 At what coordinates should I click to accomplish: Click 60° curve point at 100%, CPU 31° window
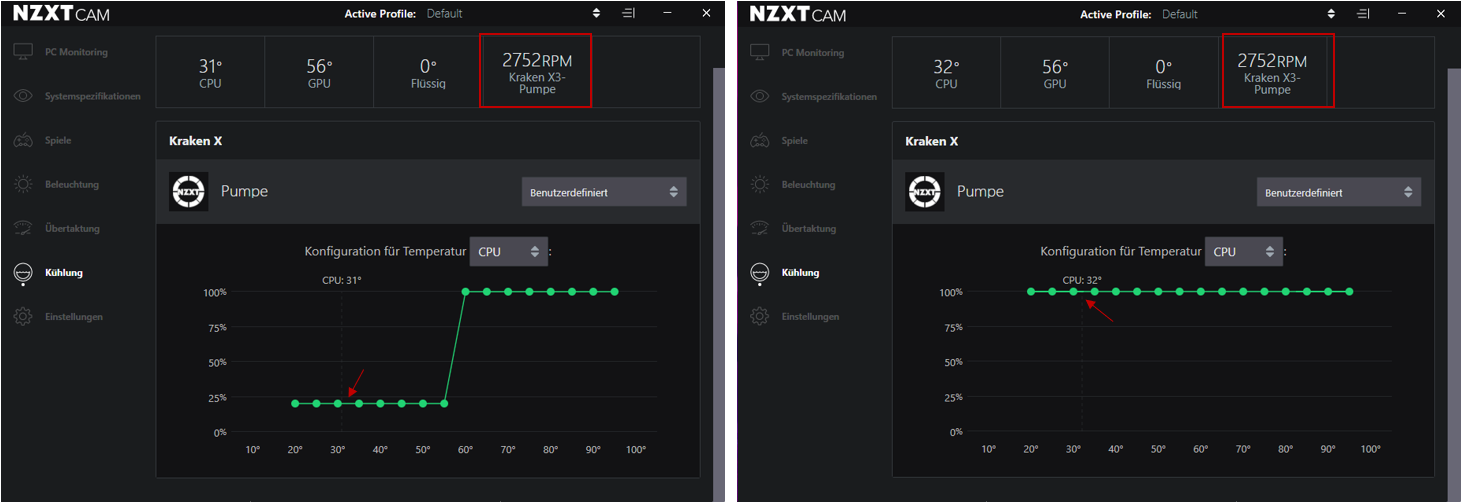click(465, 292)
